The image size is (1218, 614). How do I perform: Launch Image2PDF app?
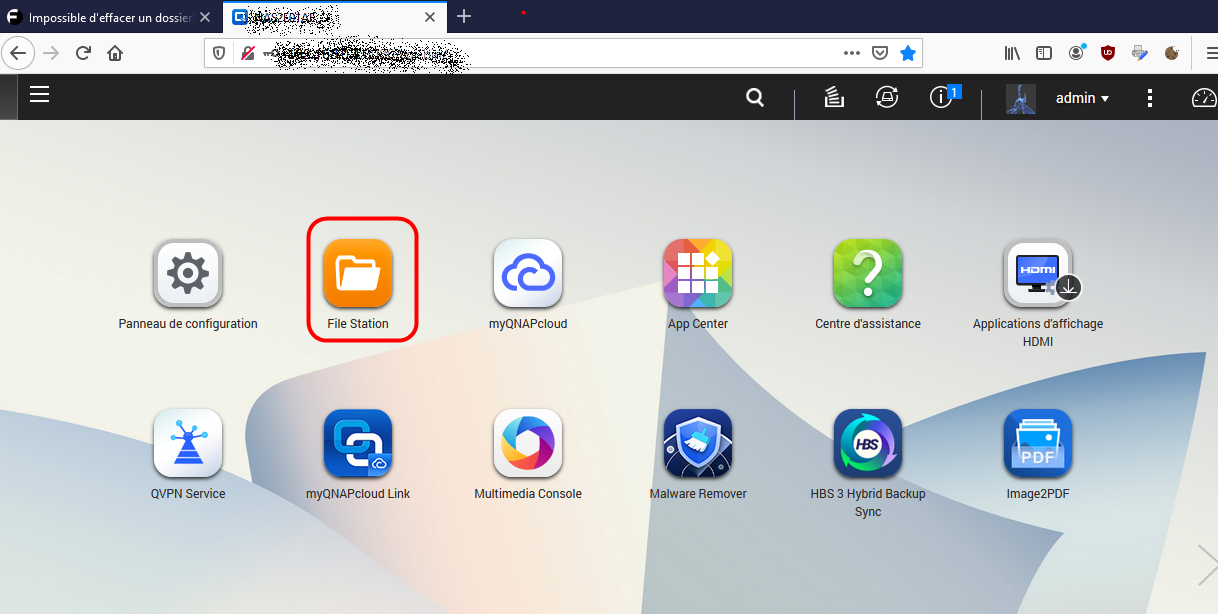[1038, 443]
